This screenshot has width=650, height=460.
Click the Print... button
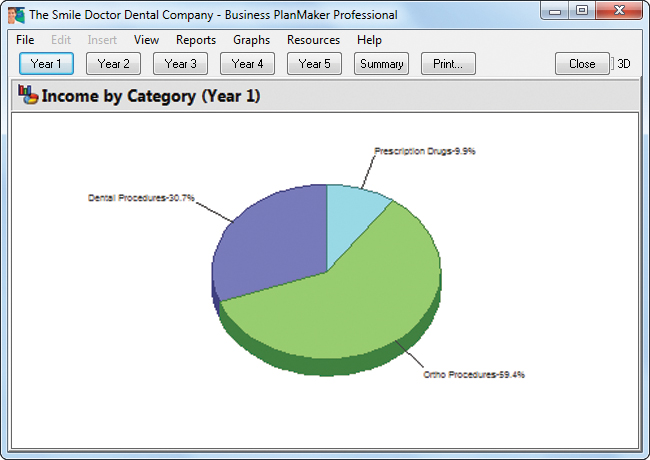448,63
